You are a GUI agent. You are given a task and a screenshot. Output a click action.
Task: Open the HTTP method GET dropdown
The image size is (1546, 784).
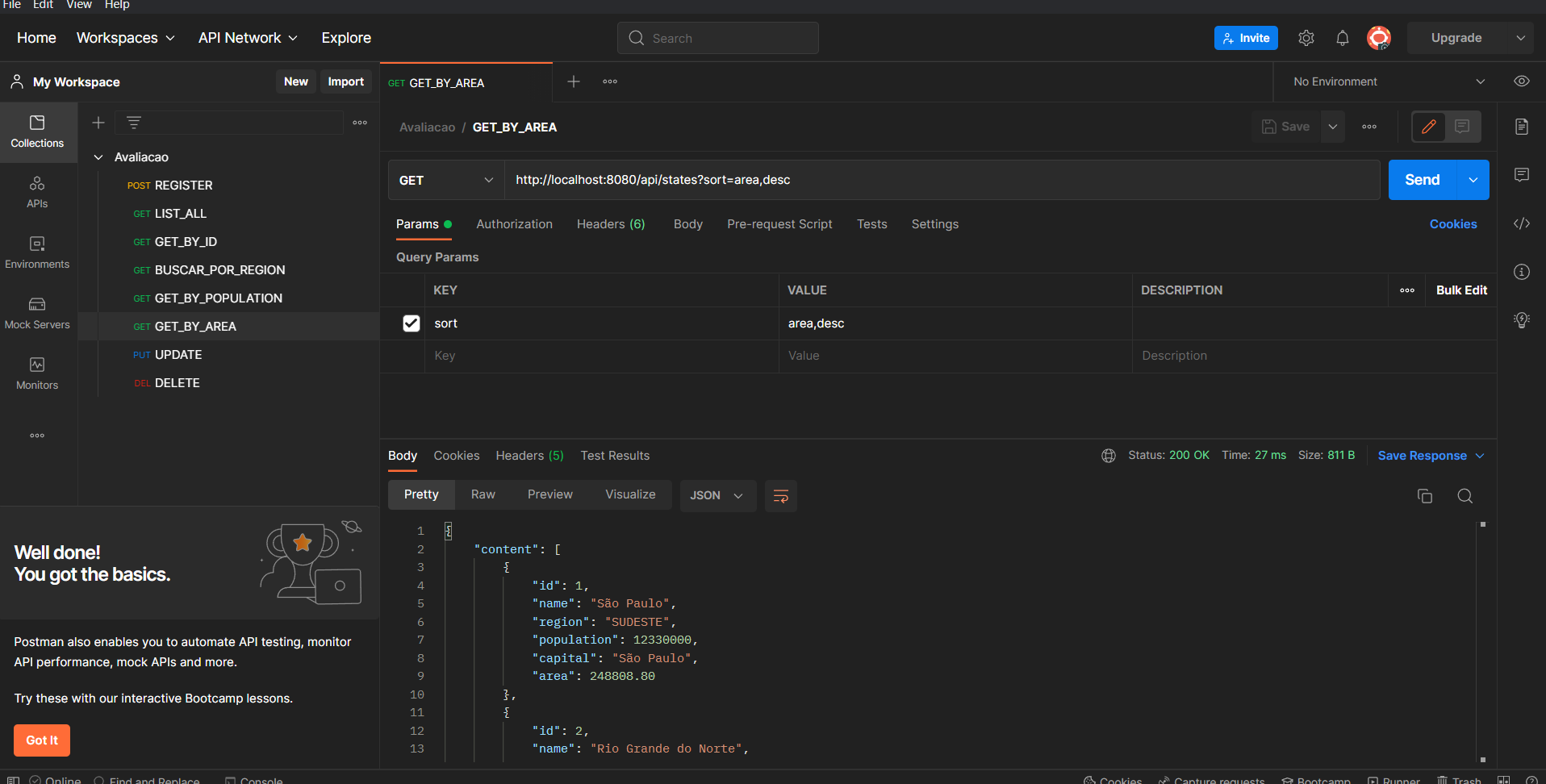point(446,180)
